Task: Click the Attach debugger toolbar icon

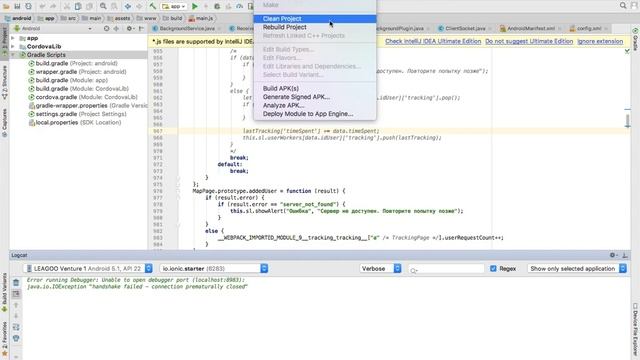Action: [251, 6]
